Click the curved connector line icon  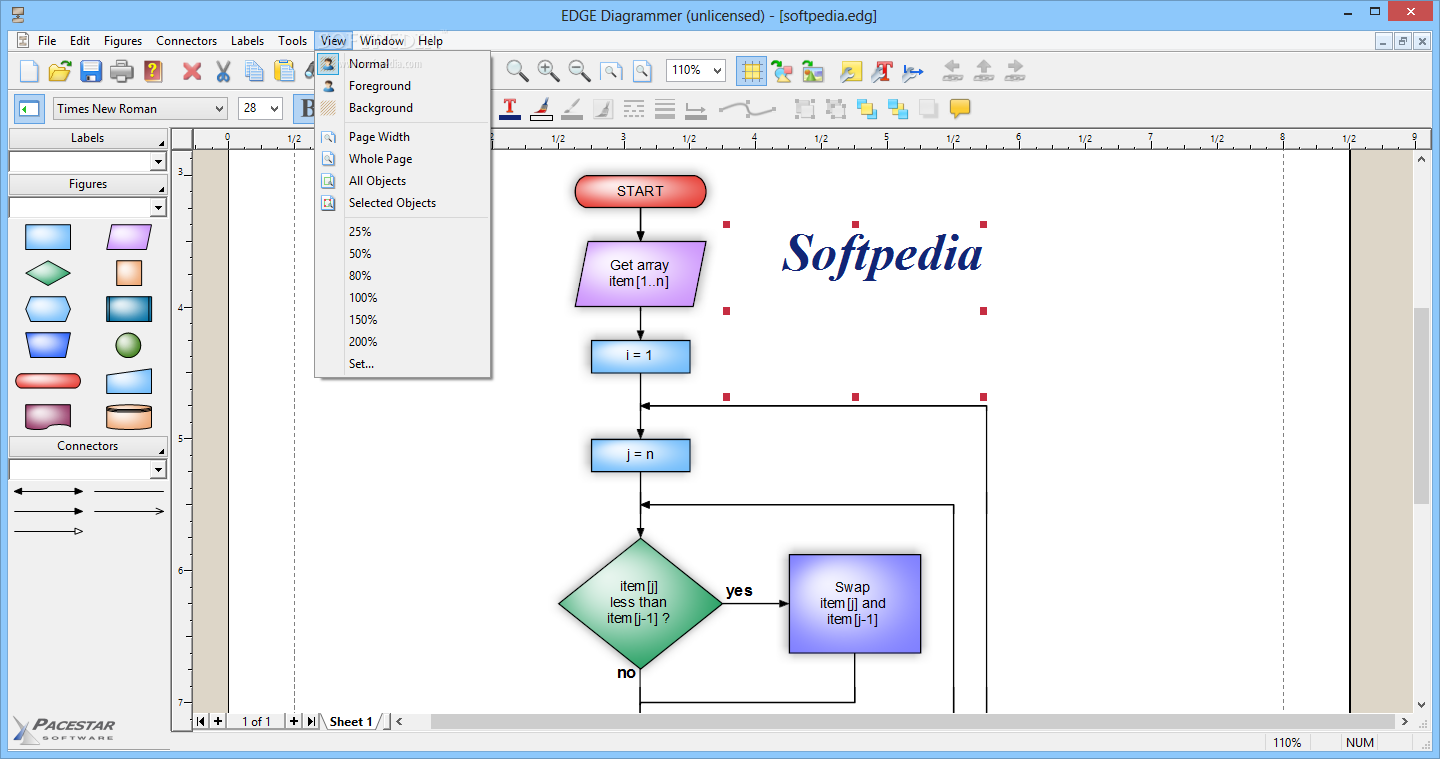747,108
